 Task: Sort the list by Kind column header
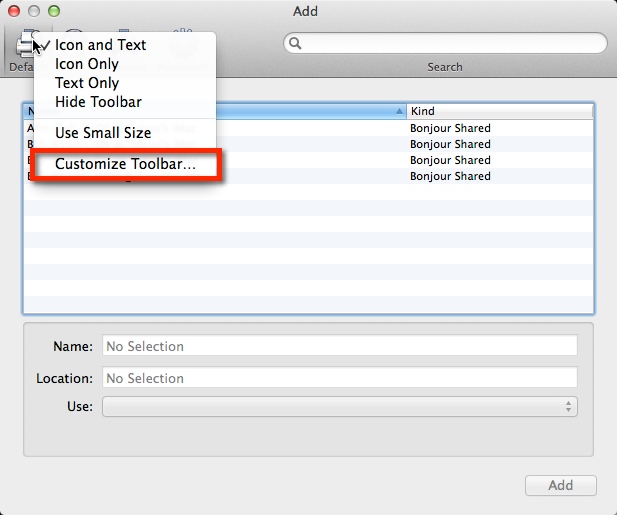click(x=498, y=111)
